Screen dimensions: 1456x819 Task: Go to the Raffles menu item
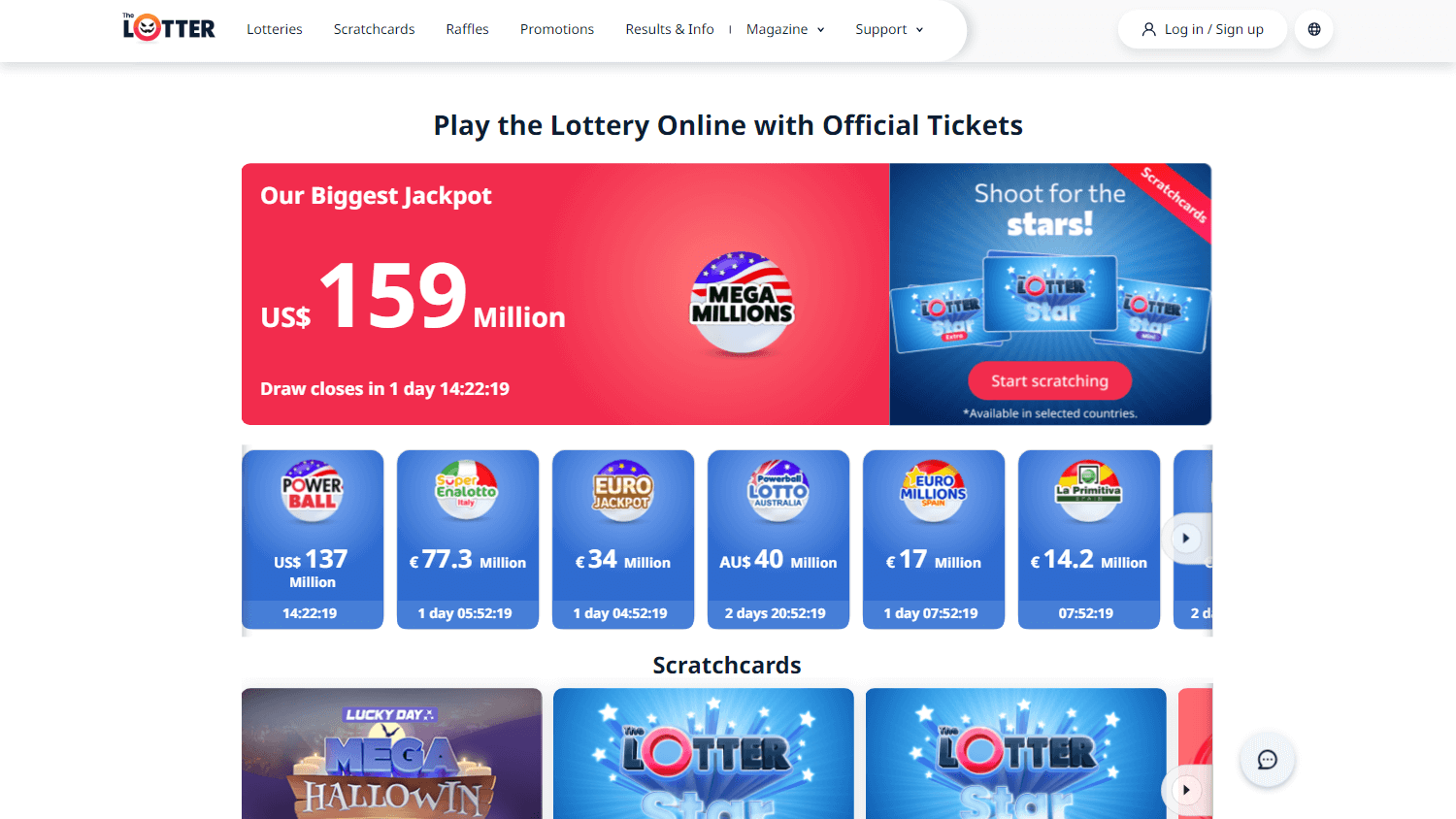pos(468,29)
